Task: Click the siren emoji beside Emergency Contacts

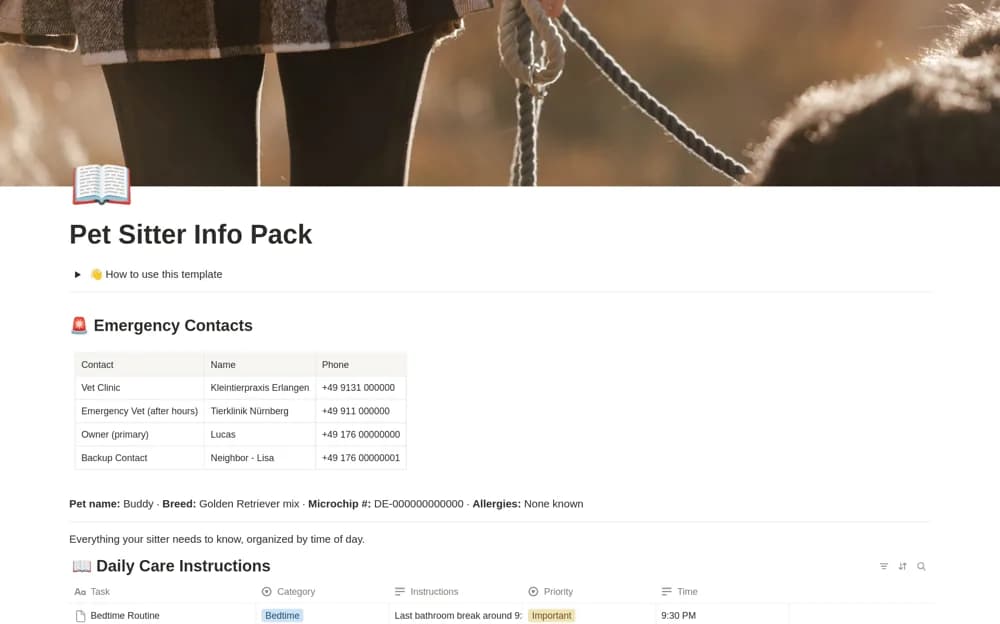Action: [x=79, y=325]
